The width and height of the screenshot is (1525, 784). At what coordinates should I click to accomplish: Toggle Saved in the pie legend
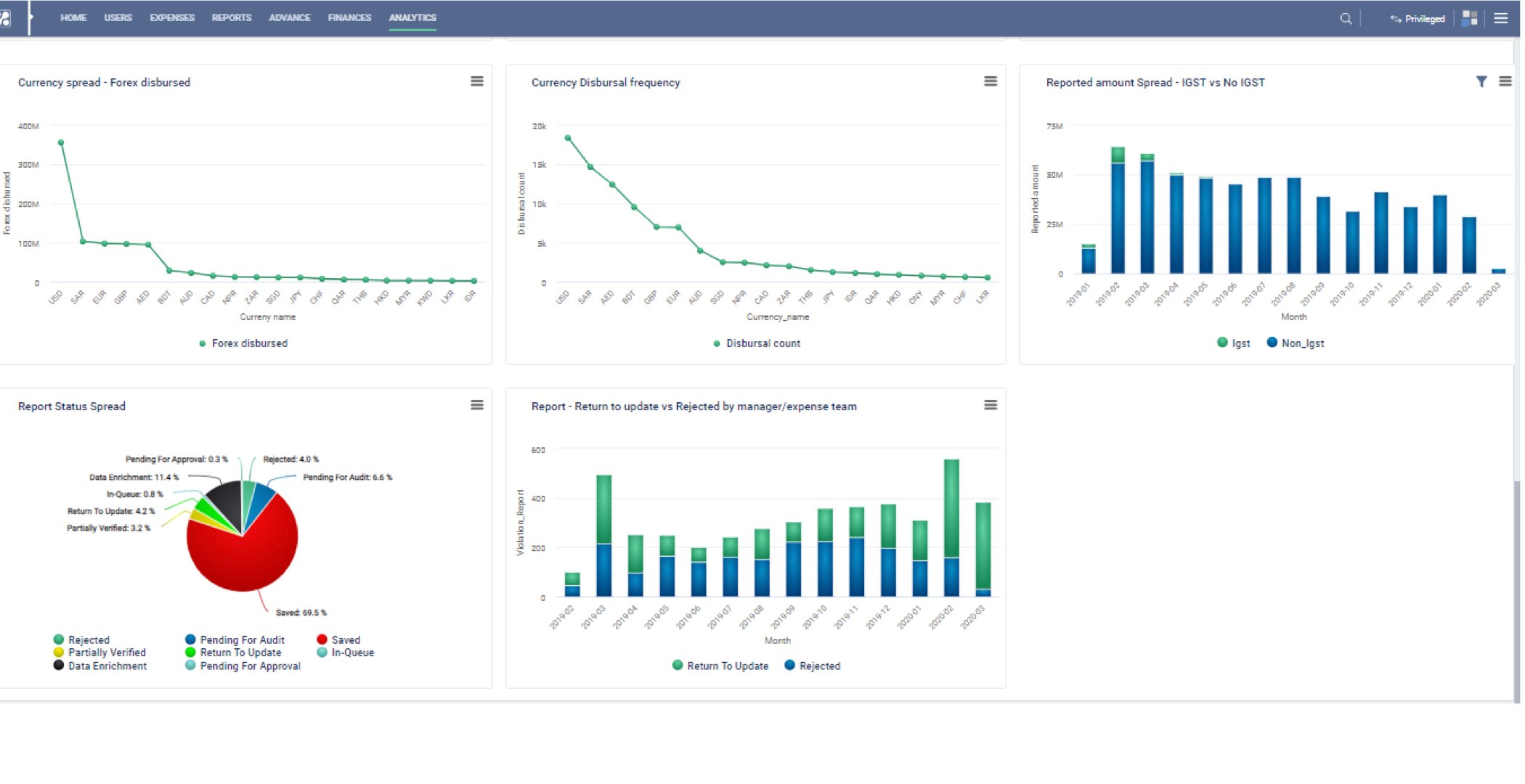point(338,640)
